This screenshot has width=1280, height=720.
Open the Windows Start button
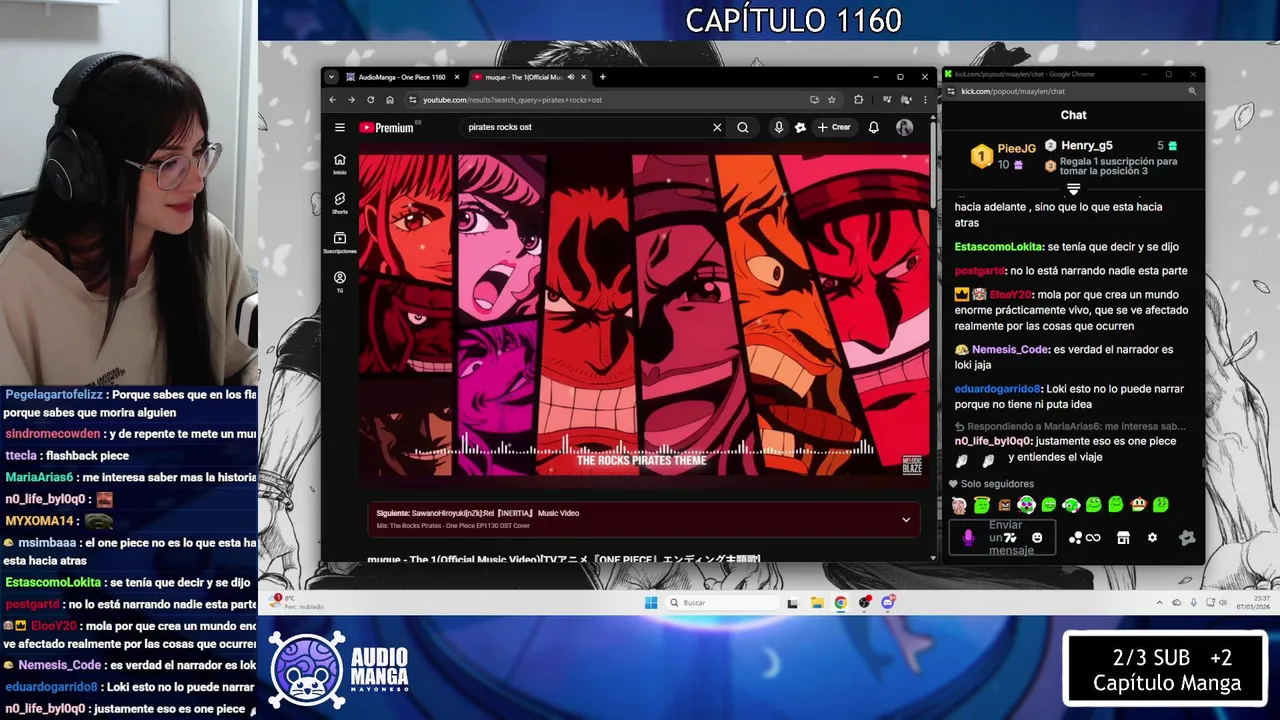(651, 602)
